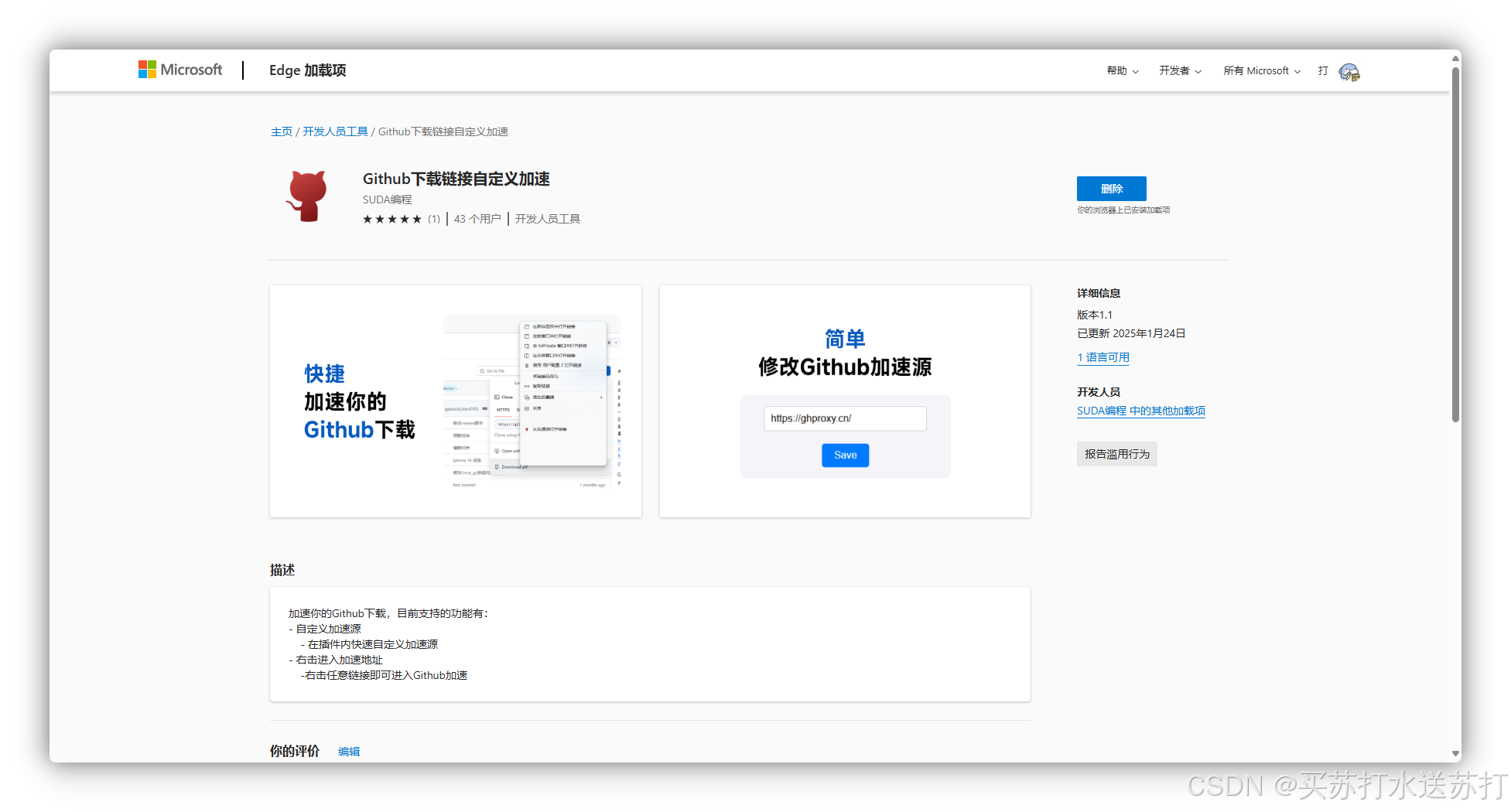Screen dimensions: 1511x812
Task: Expand the 所有 Microsoft dropdown
Action: coord(1262,70)
